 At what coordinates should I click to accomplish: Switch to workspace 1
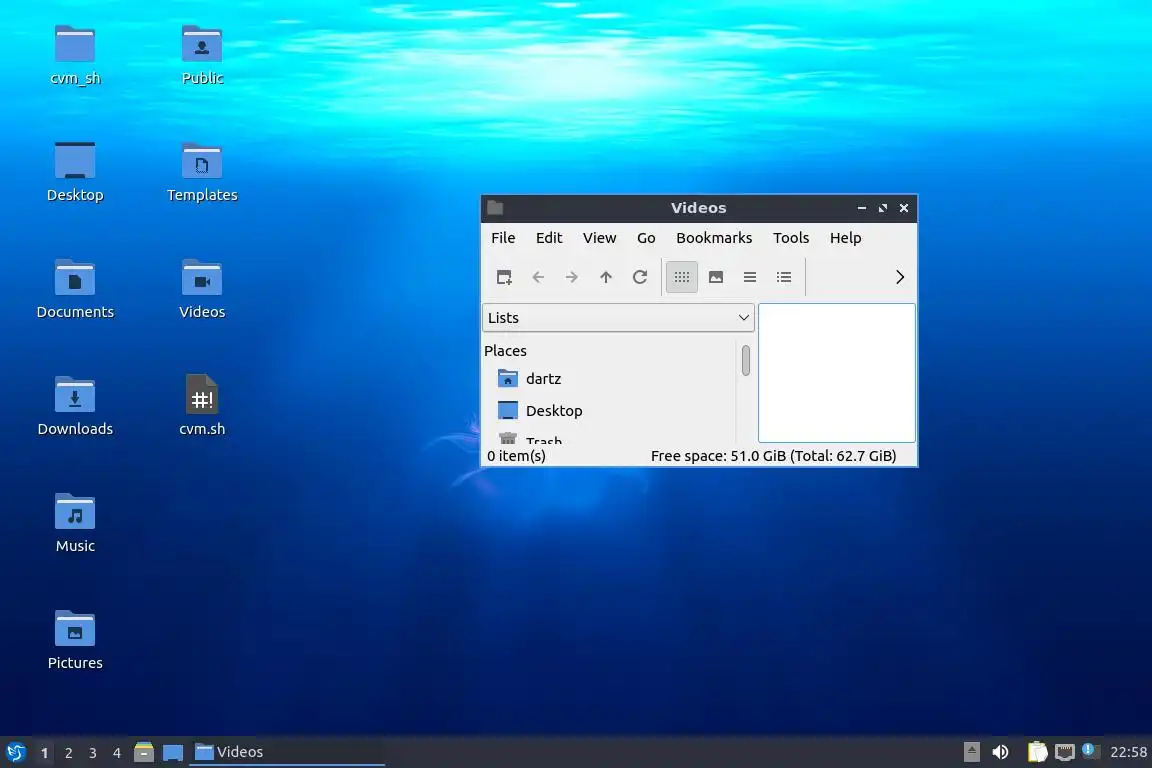[45, 753]
